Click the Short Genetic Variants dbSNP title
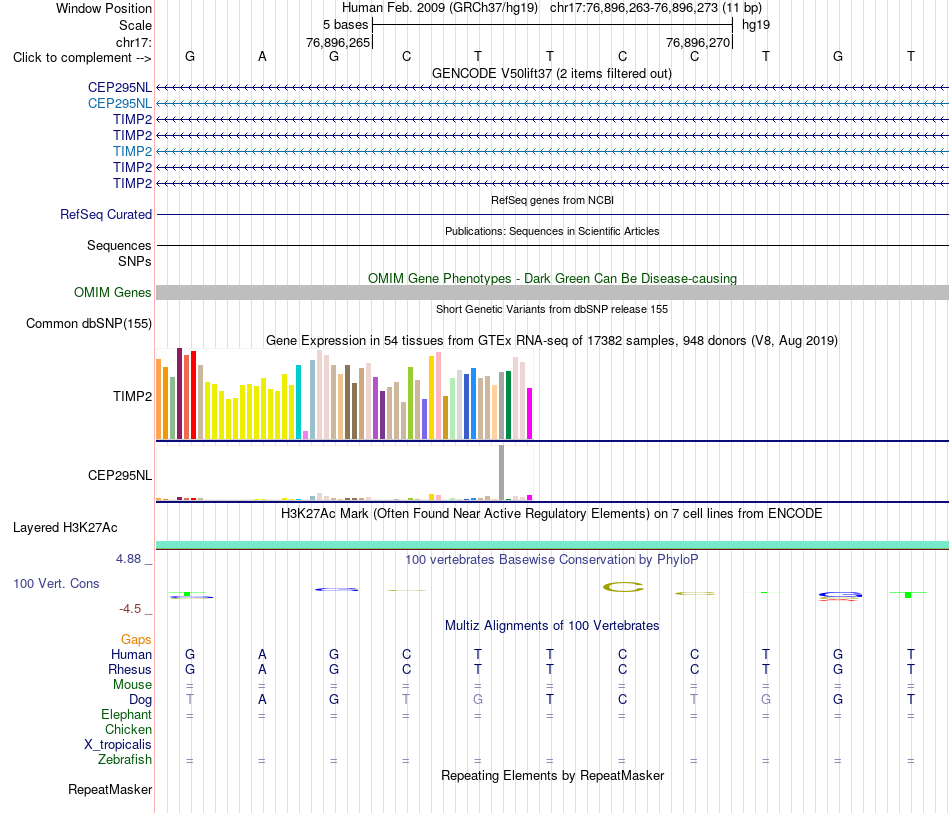The width and height of the screenshot is (950, 813). click(x=552, y=309)
